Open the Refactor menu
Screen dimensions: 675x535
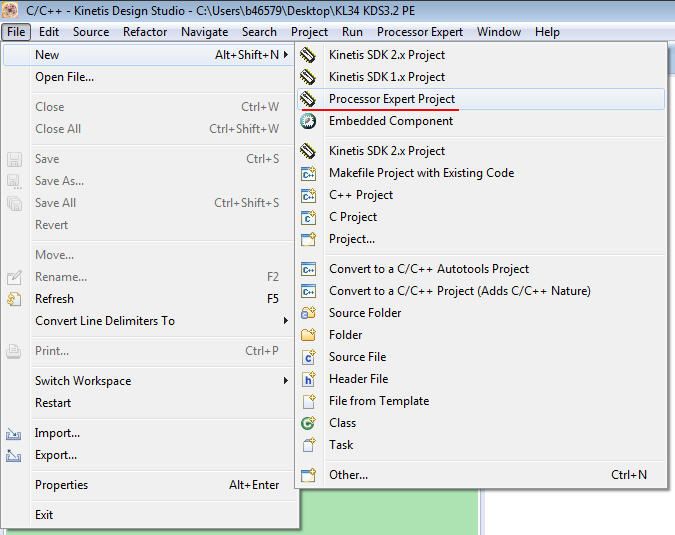point(145,32)
